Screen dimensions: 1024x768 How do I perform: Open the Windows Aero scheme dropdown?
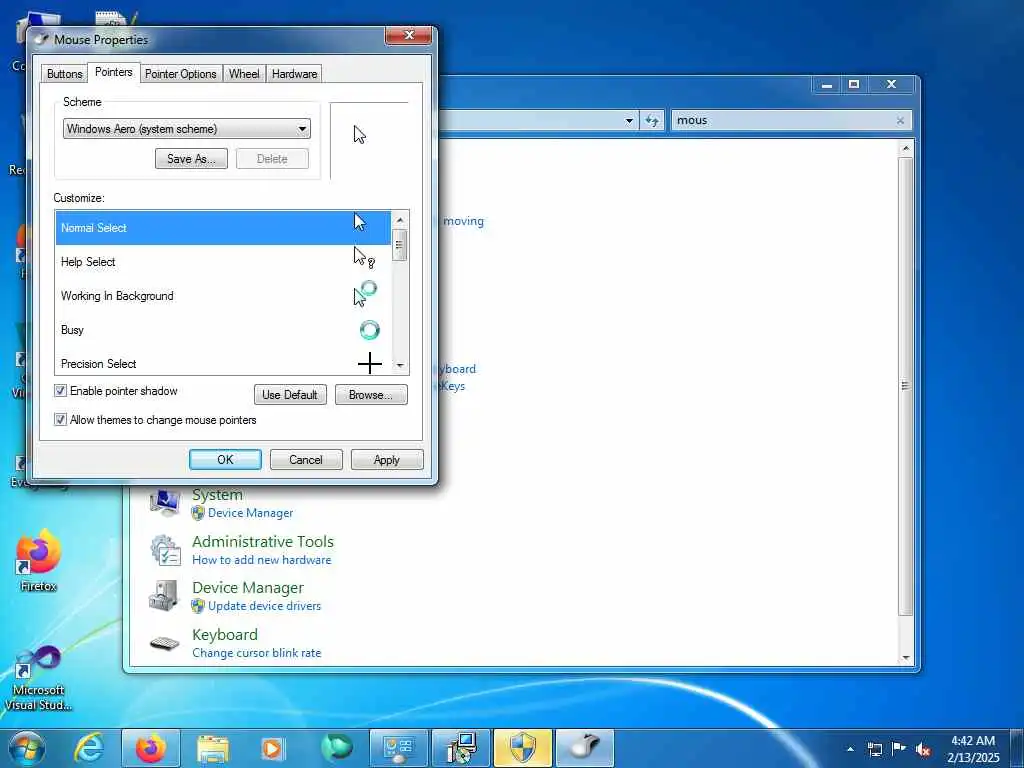[x=187, y=129]
